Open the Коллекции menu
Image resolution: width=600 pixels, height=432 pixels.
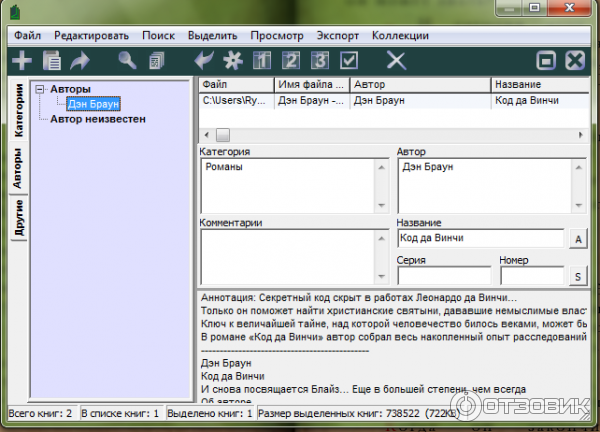click(x=400, y=35)
